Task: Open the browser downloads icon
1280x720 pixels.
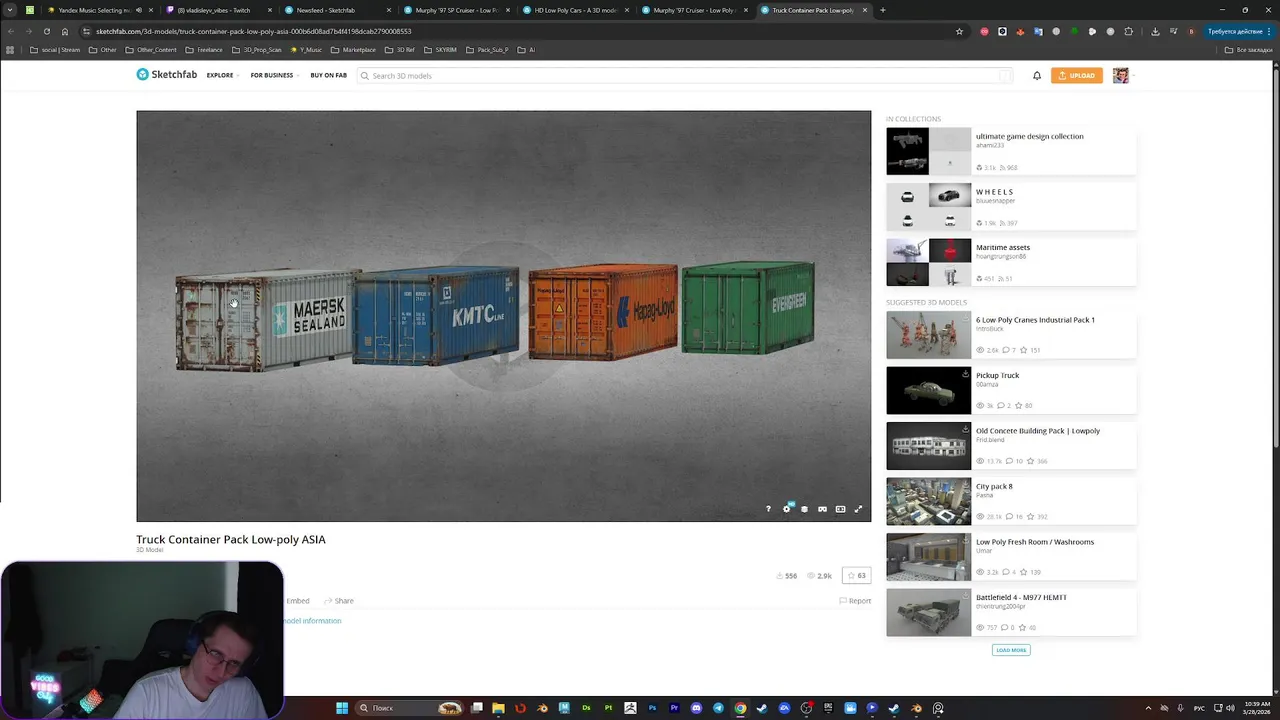Action: (x=1155, y=31)
